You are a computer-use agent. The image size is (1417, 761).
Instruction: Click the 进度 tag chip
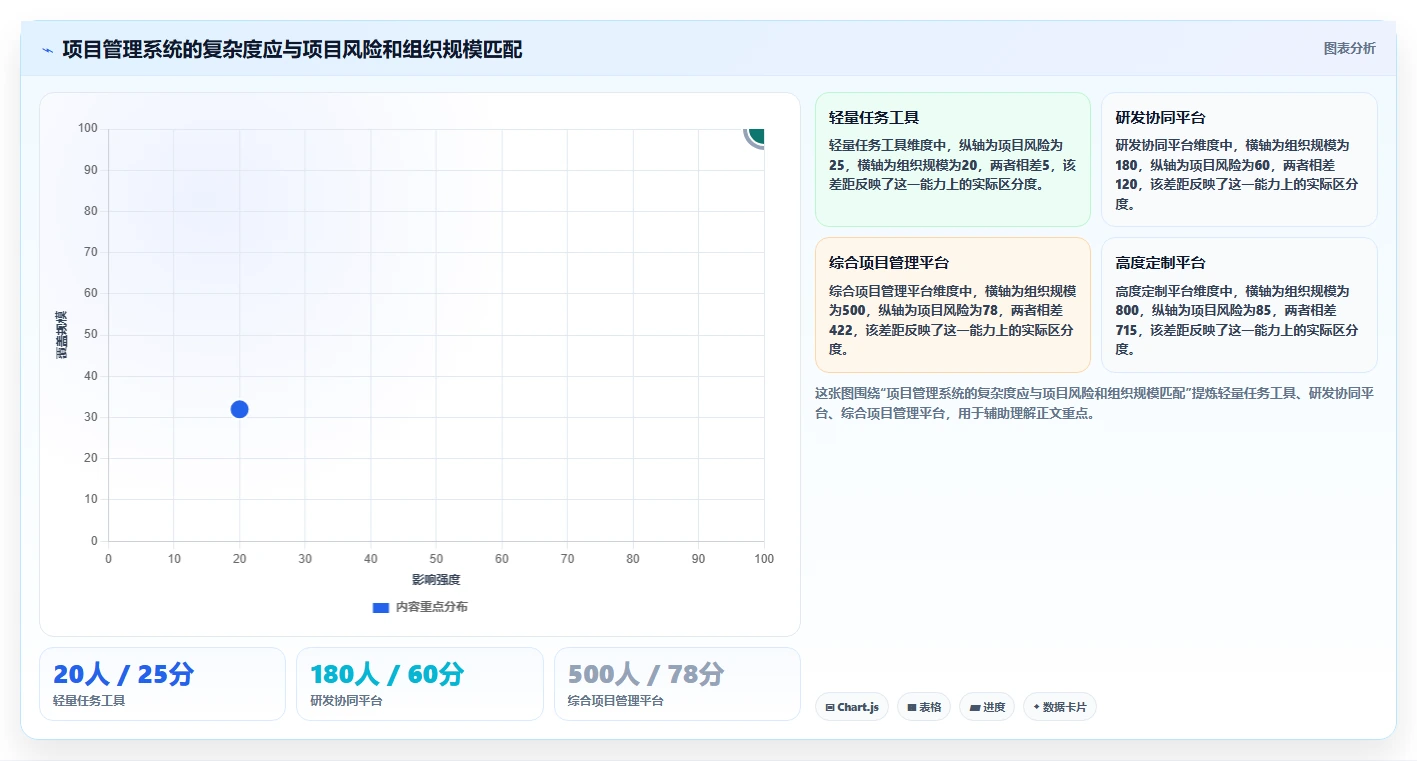987,707
